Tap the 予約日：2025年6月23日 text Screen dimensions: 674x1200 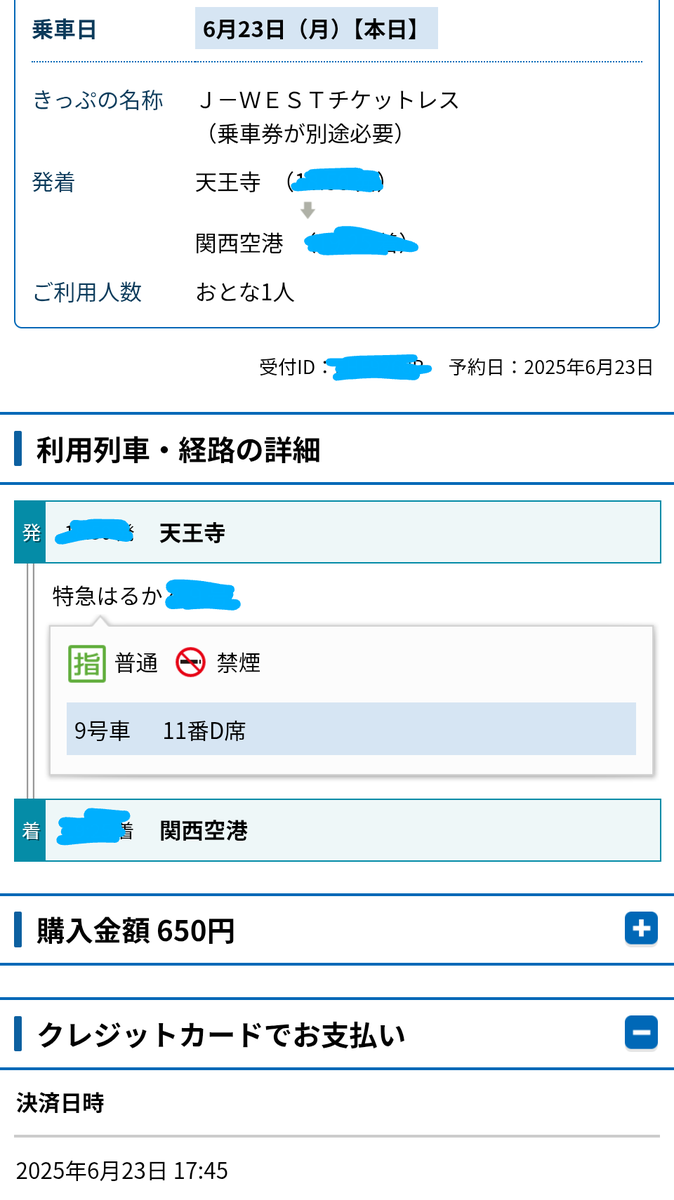pos(551,367)
